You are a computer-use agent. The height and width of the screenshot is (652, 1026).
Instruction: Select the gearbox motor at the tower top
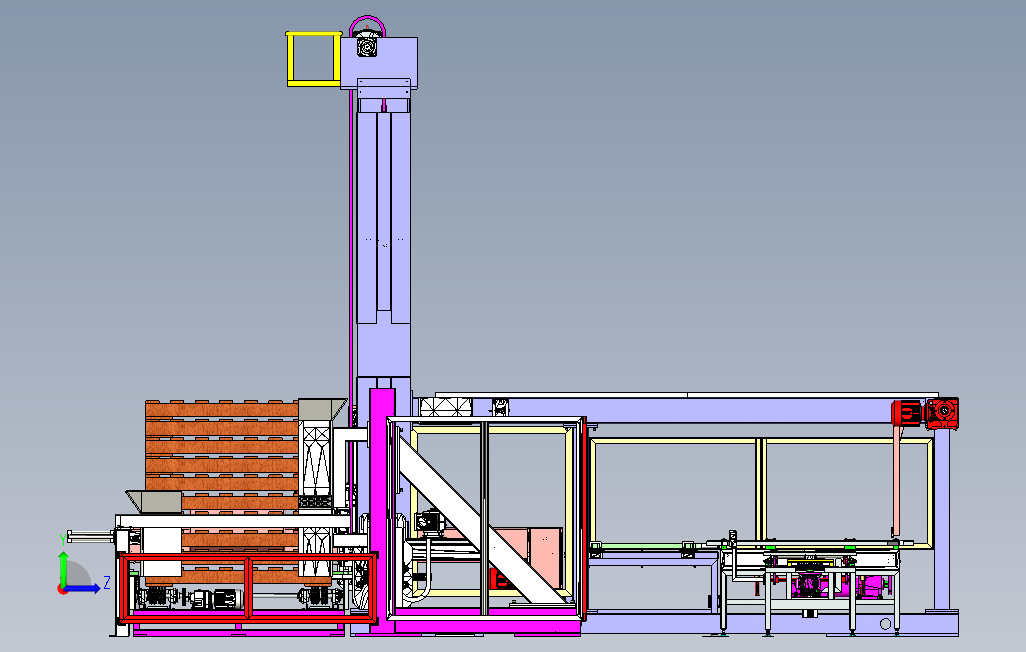tap(367, 46)
